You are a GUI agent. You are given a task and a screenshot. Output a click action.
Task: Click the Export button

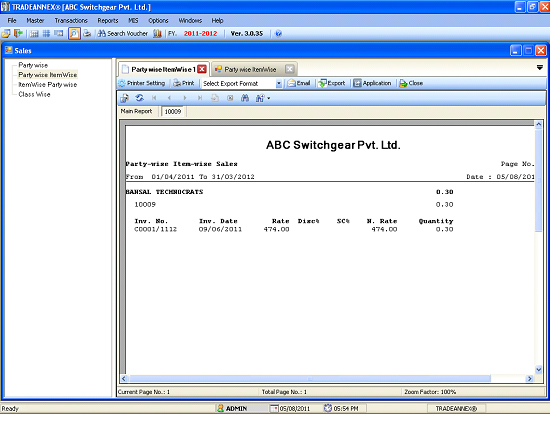pyautogui.click(x=332, y=83)
